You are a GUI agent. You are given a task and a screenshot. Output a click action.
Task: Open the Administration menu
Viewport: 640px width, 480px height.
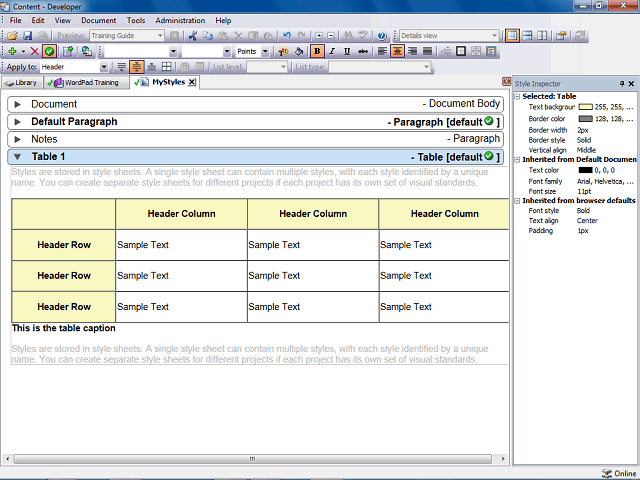180,20
